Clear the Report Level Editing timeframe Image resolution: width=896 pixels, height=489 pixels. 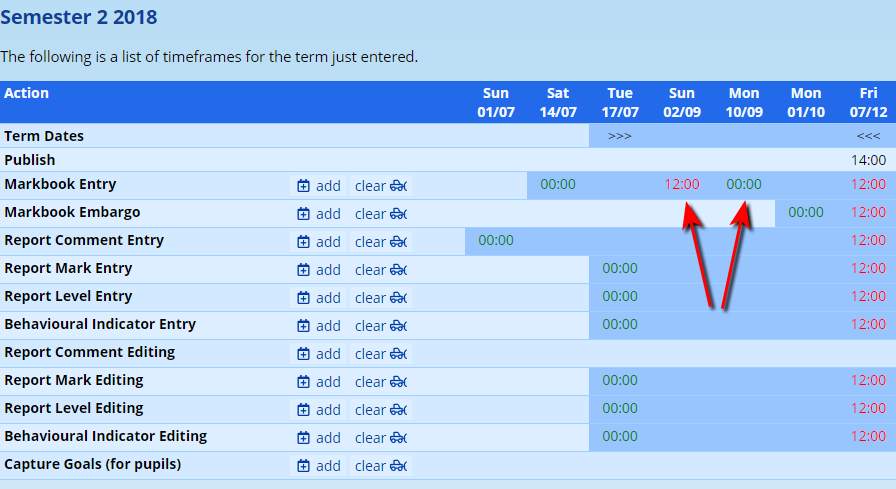point(382,410)
